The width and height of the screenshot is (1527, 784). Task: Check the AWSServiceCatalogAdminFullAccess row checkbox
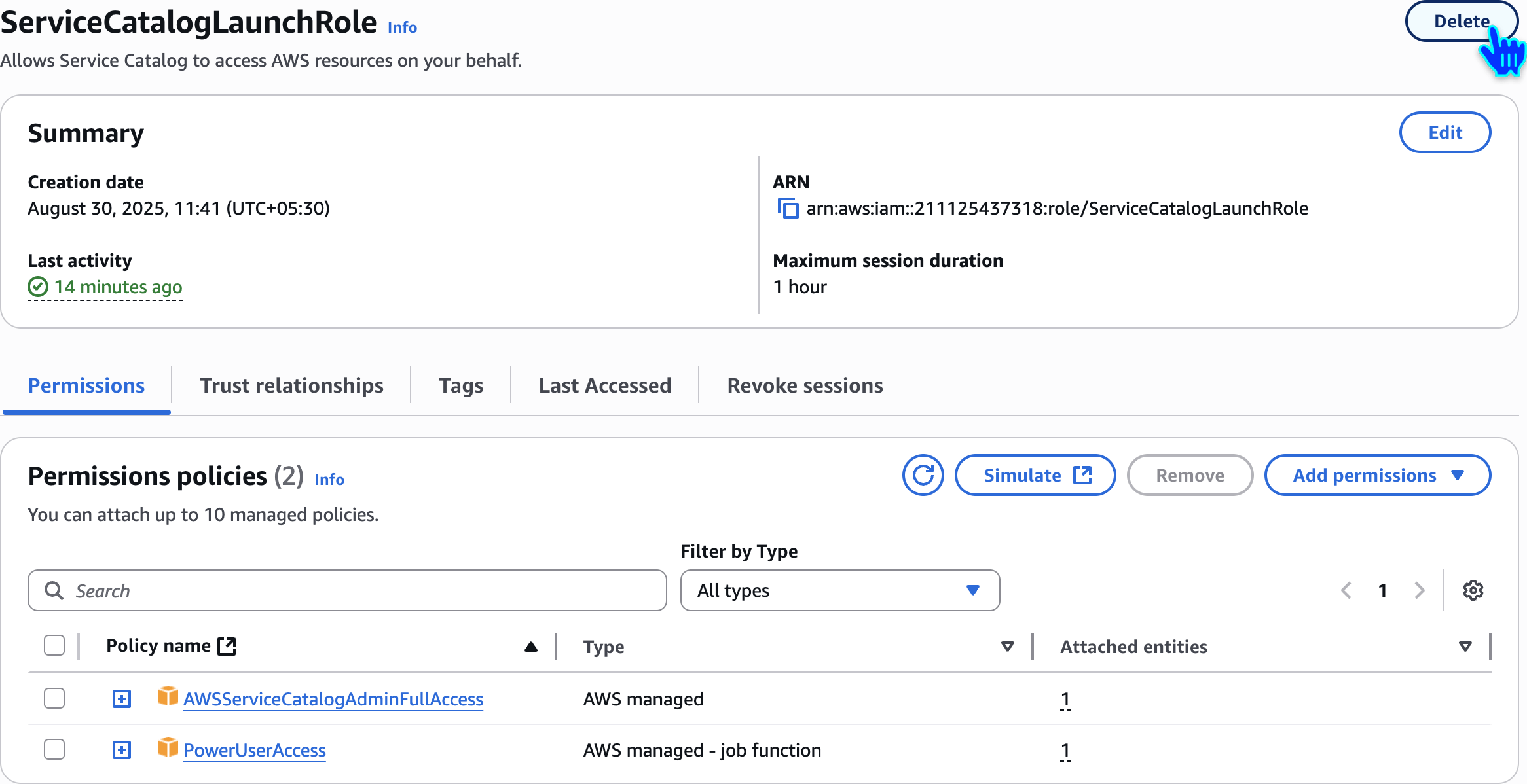click(x=54, y=698)
